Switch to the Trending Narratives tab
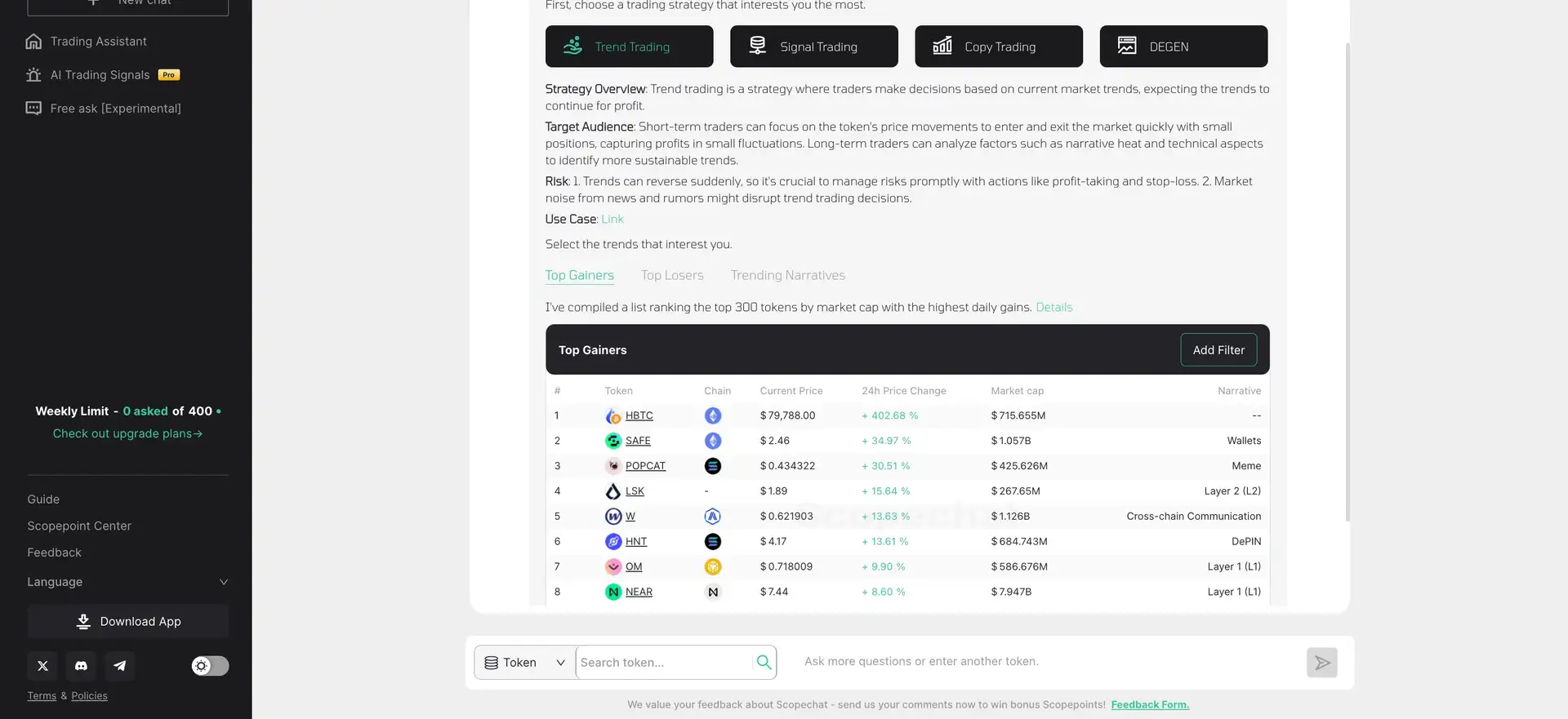 pos(787,276)
